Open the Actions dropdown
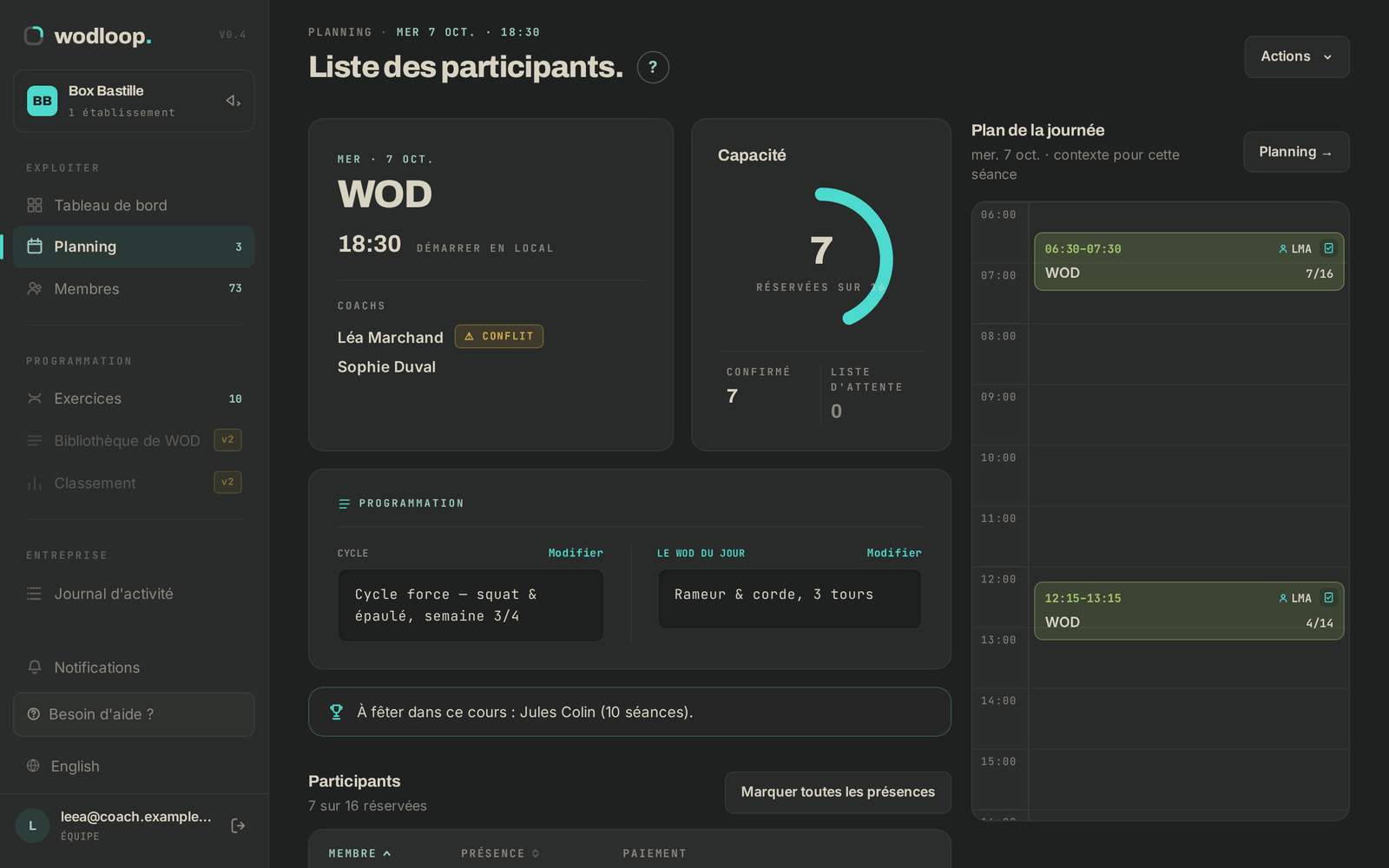 click(x=1297, y=56)
